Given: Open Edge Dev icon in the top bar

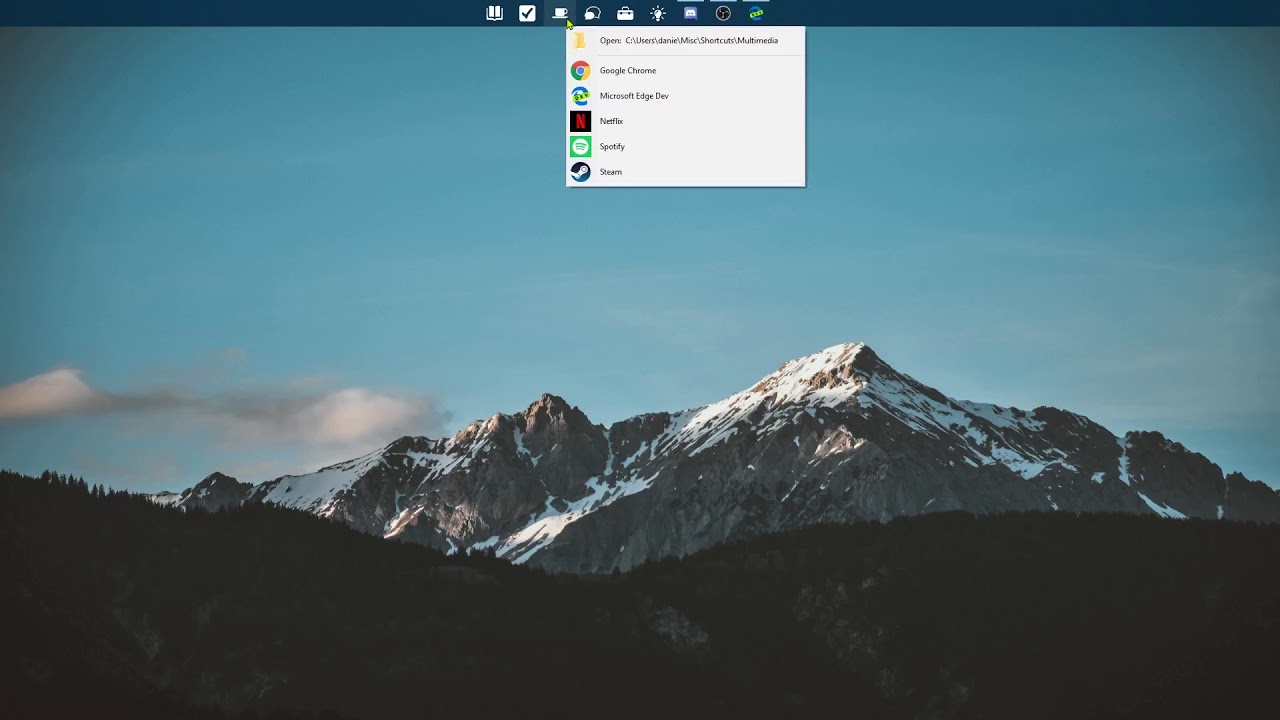Looking at the screenshot, I should [756, 13].
